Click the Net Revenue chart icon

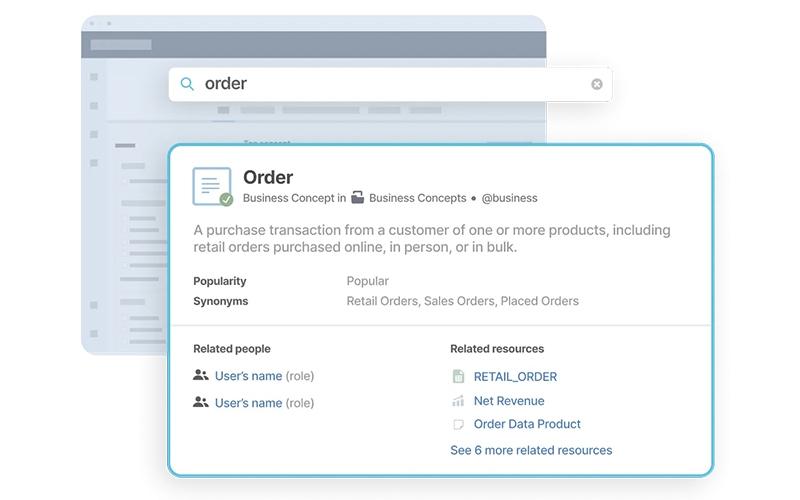[458, 401]
